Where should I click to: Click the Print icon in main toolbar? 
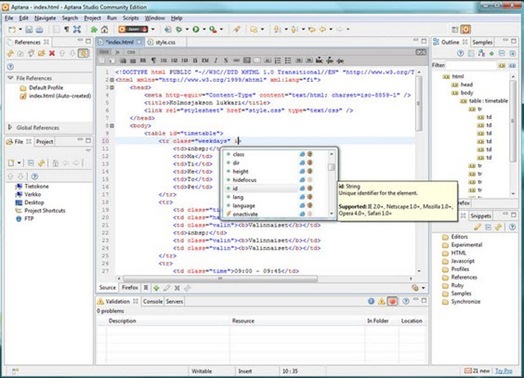[39, 29]
